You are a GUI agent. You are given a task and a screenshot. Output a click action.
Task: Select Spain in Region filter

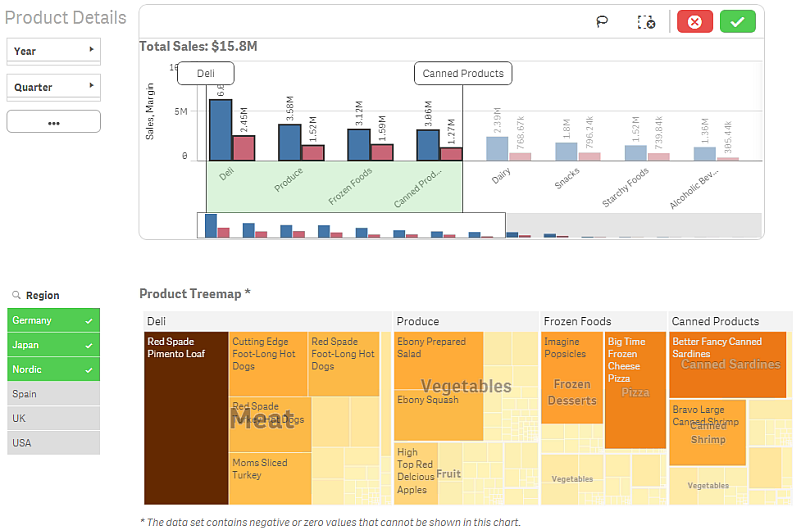click(x=53, y=394)
